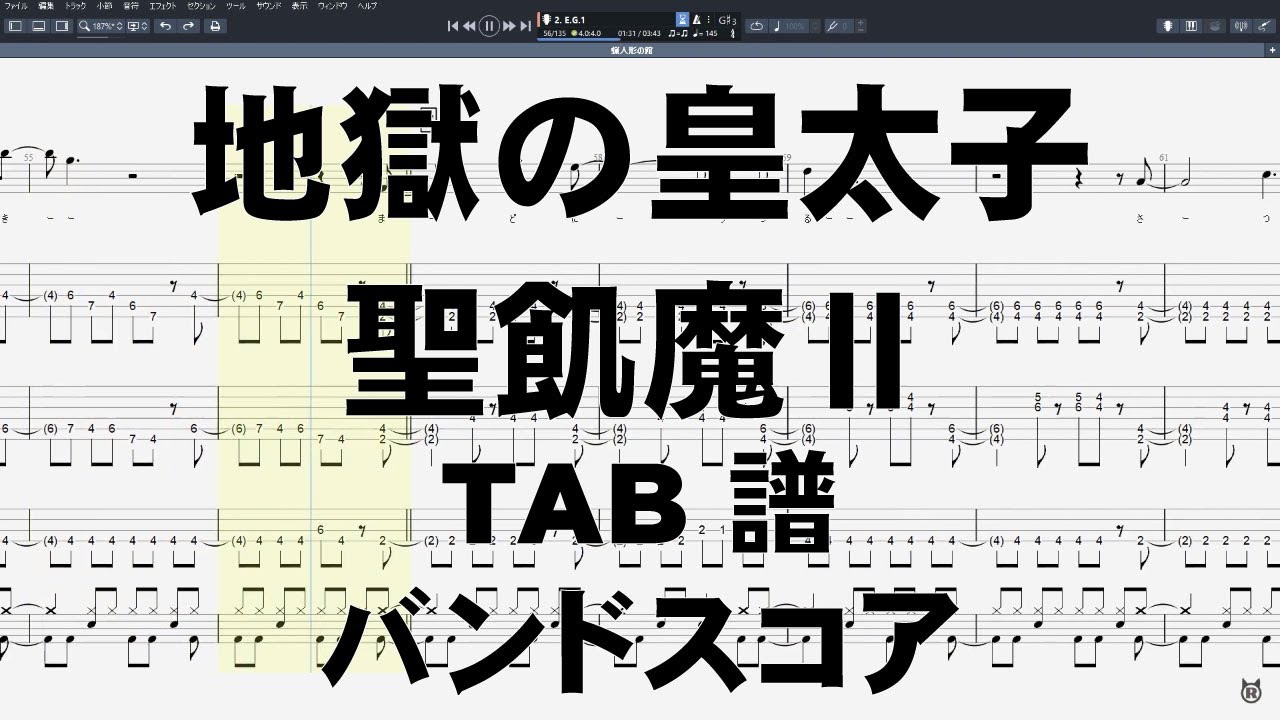Jump to song start with skip-back button
This screenshot has width=1280, height=720.
(452, 26)
